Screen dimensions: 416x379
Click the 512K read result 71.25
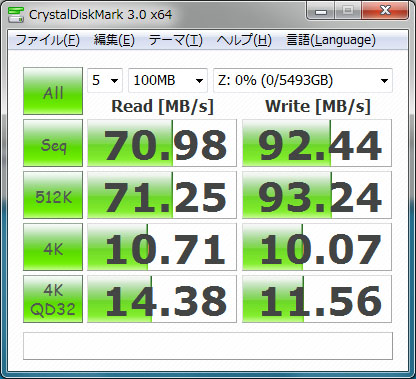(x=162, y=195)
